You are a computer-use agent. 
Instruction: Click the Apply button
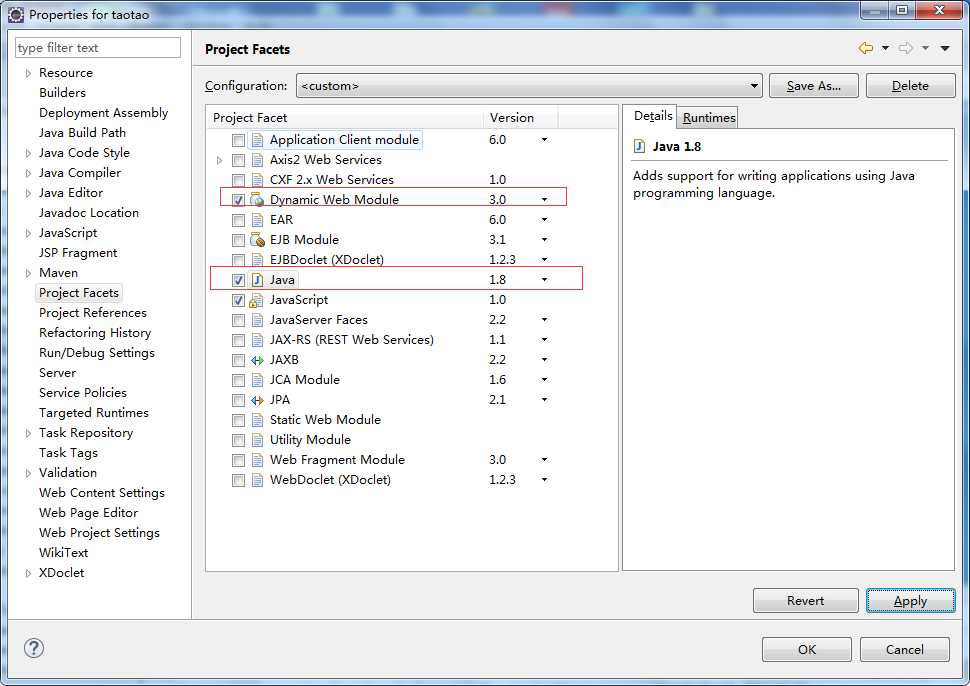pos(911,601)
